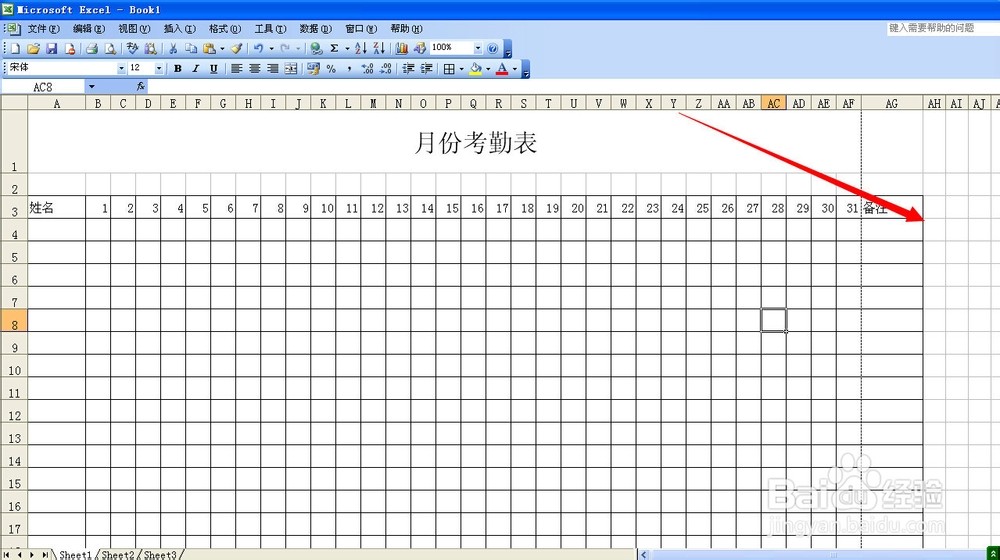The width and height of the screenshot is (1000, 560).
Task: Open a file with the Open folder icon
Action: [x=33, y=48]
